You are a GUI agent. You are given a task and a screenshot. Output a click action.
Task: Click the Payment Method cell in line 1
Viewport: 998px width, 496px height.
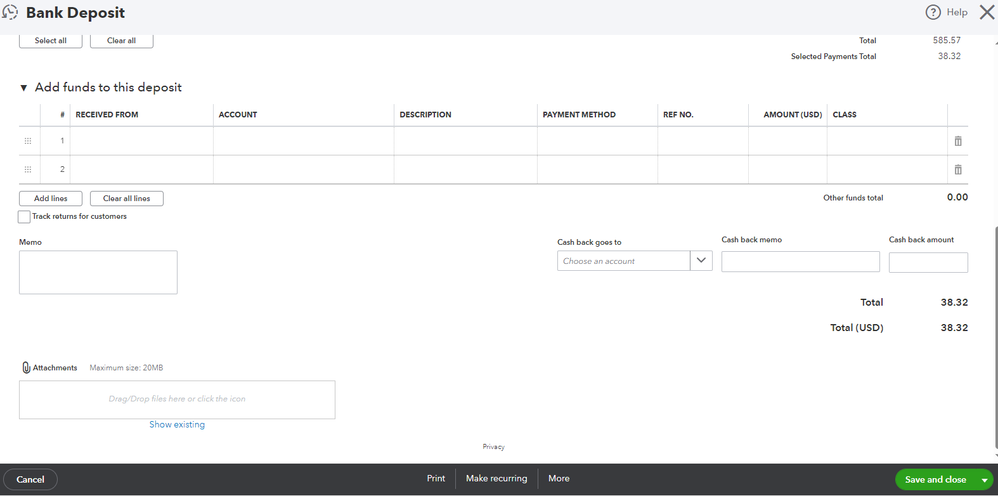tap(598, 141)
